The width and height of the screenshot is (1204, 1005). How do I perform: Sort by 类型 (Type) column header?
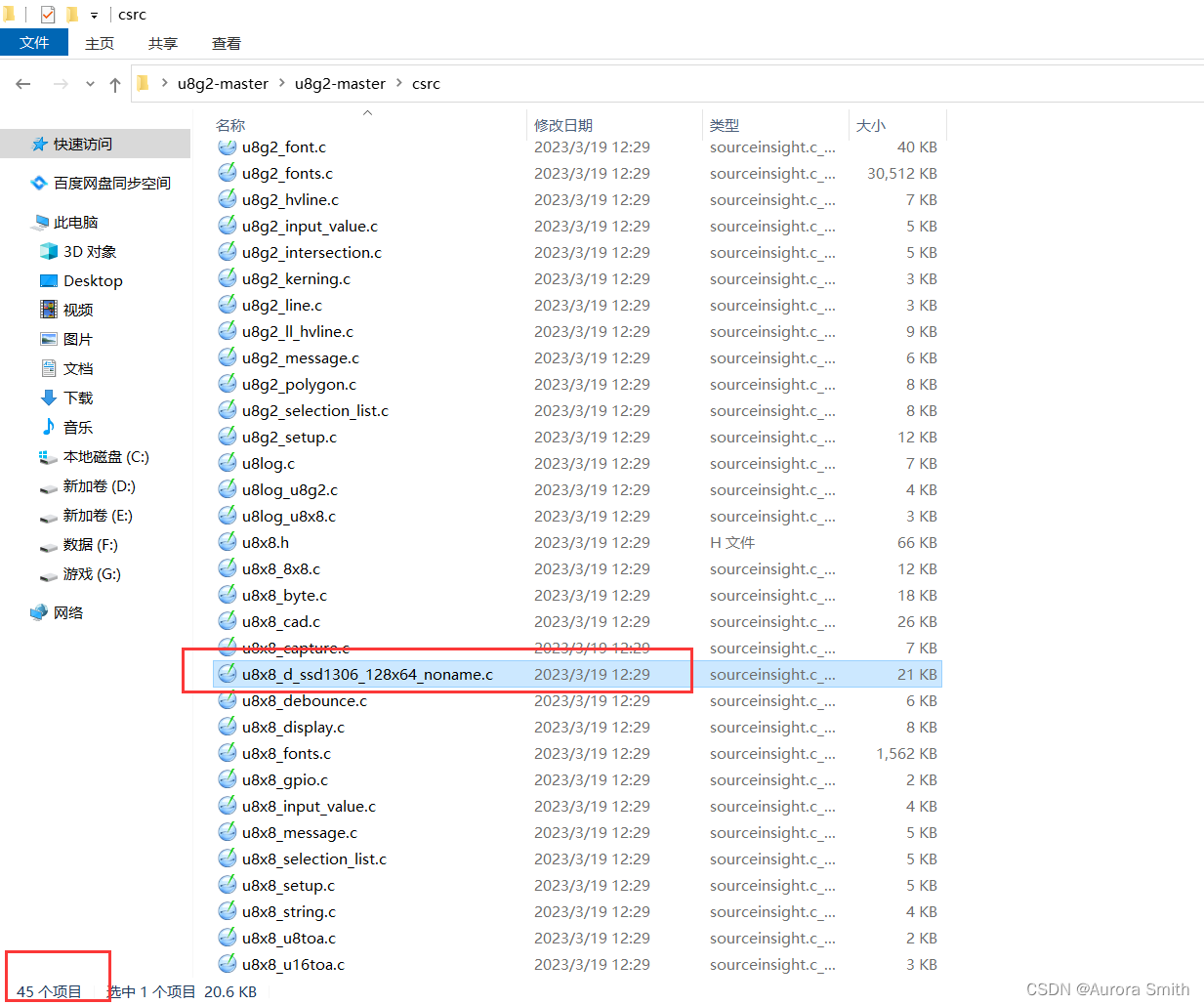pyautogui.click(x=775, y=125)
